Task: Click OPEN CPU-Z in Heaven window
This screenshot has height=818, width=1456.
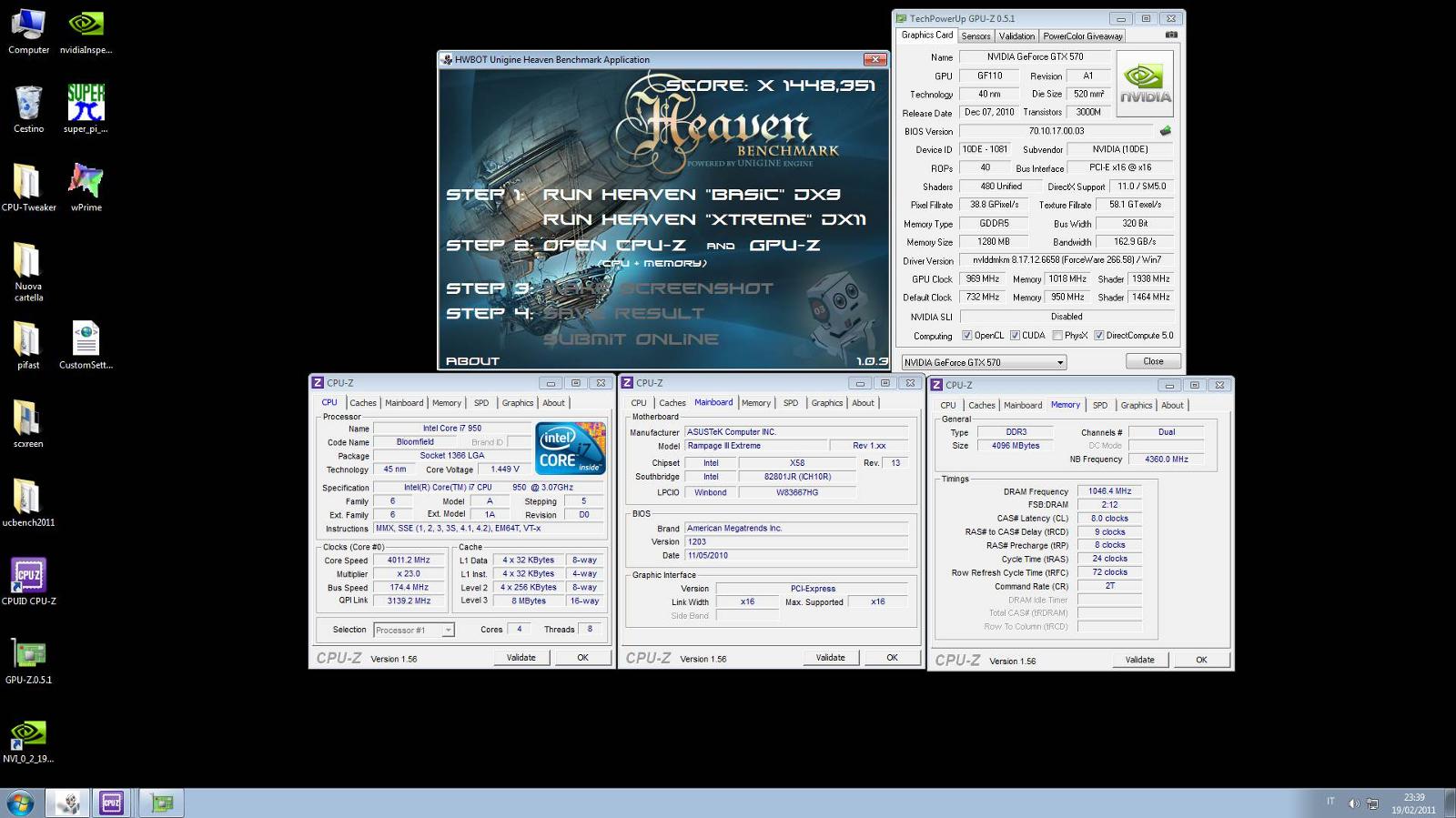Action: click(614, 246)
